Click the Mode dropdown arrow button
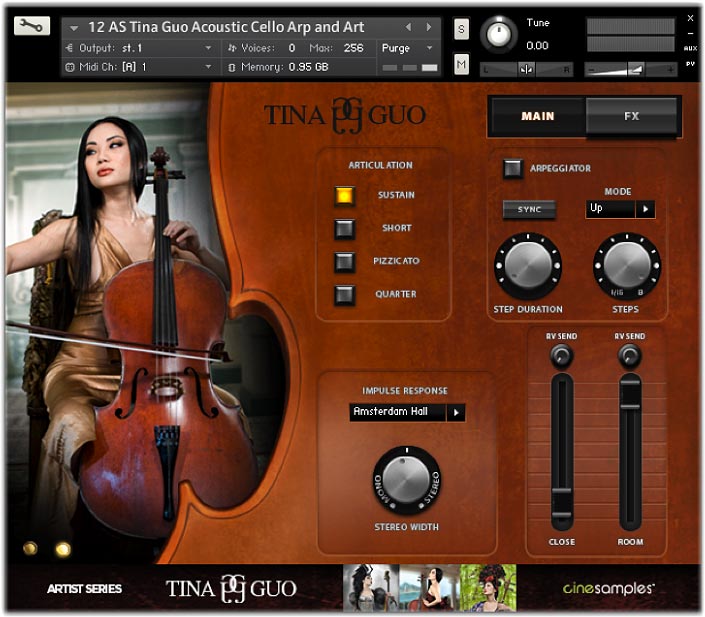Screen dimensions: 705x617 coord(646,209)
